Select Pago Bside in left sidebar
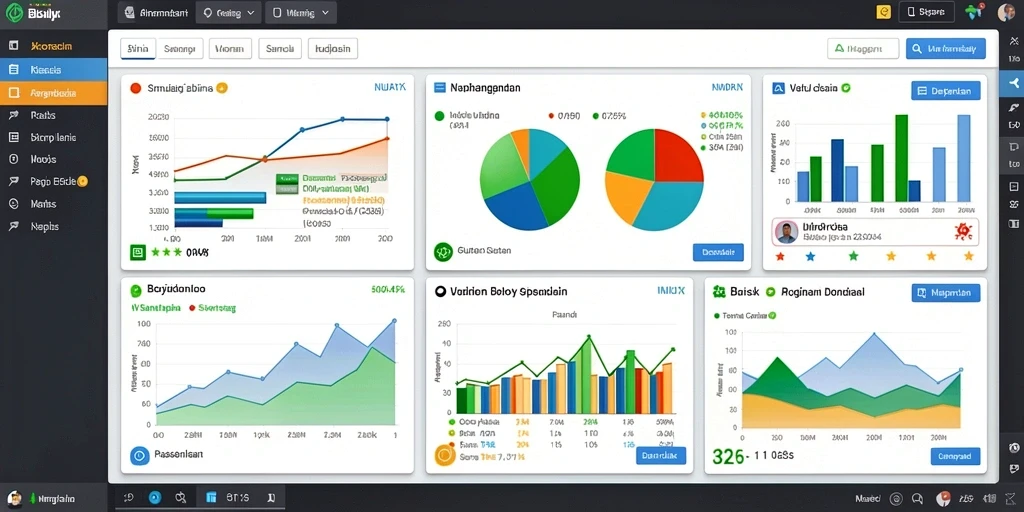The image size is (1024, 512). click(54, 182)
